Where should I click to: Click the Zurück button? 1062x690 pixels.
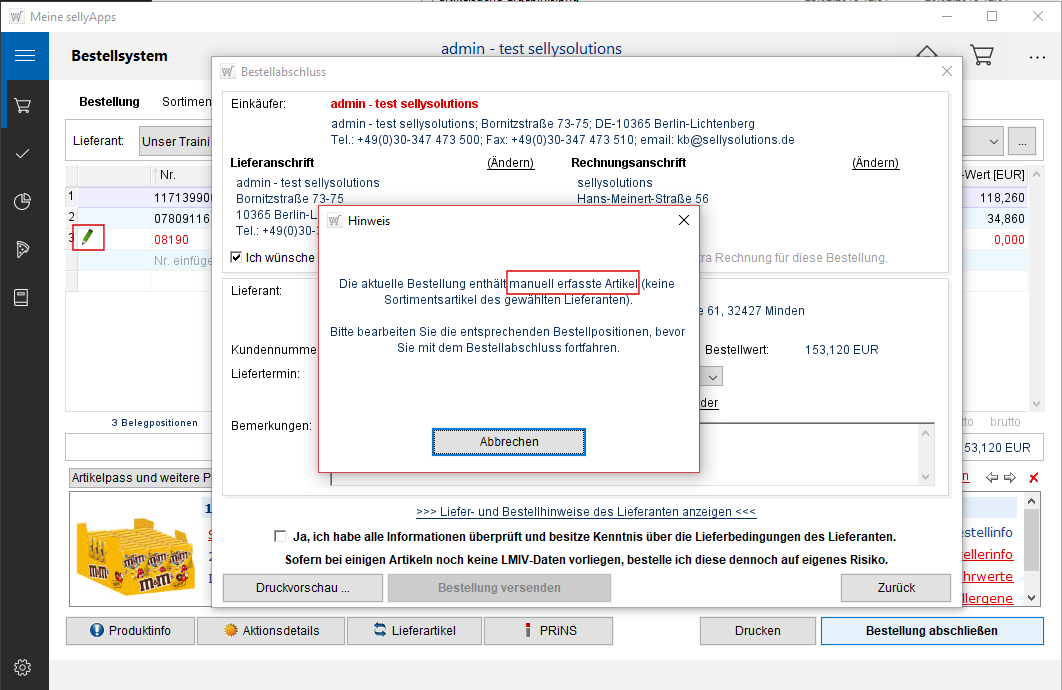[x=896, y=588]
